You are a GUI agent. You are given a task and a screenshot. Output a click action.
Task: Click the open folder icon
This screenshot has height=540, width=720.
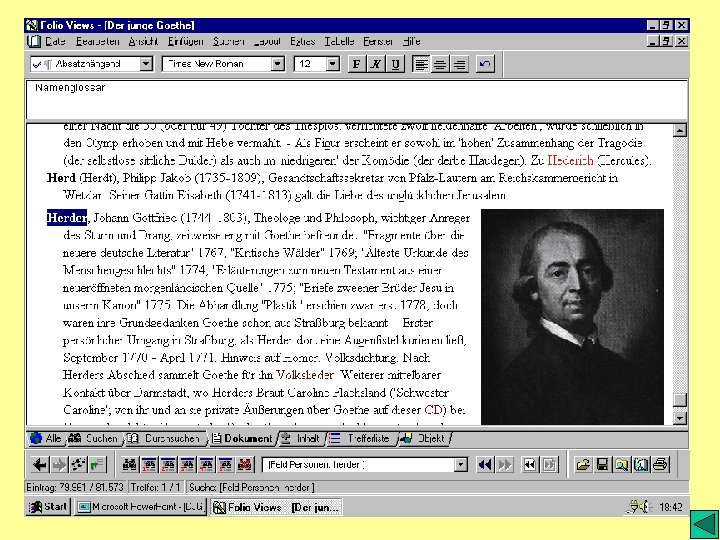(x=583, y=465)
